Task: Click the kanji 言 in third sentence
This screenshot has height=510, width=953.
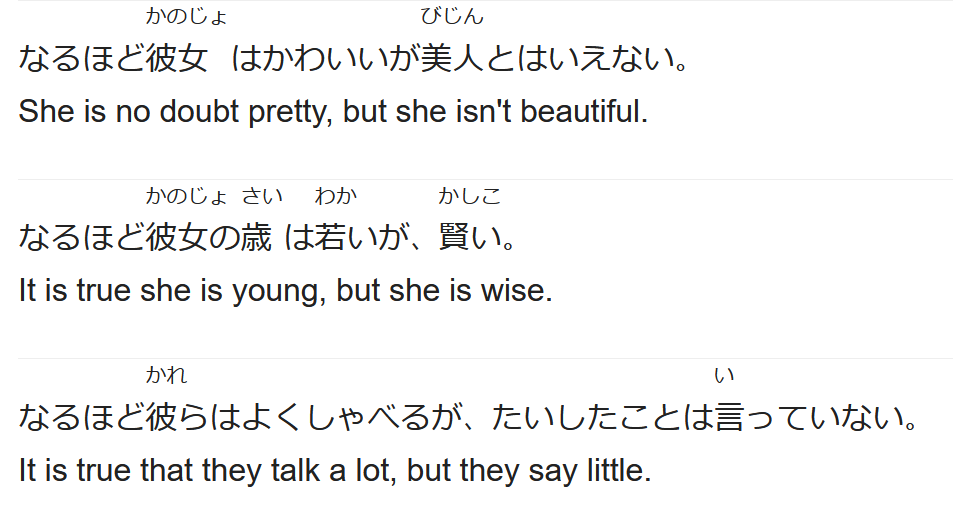Action: pos(730,418)
